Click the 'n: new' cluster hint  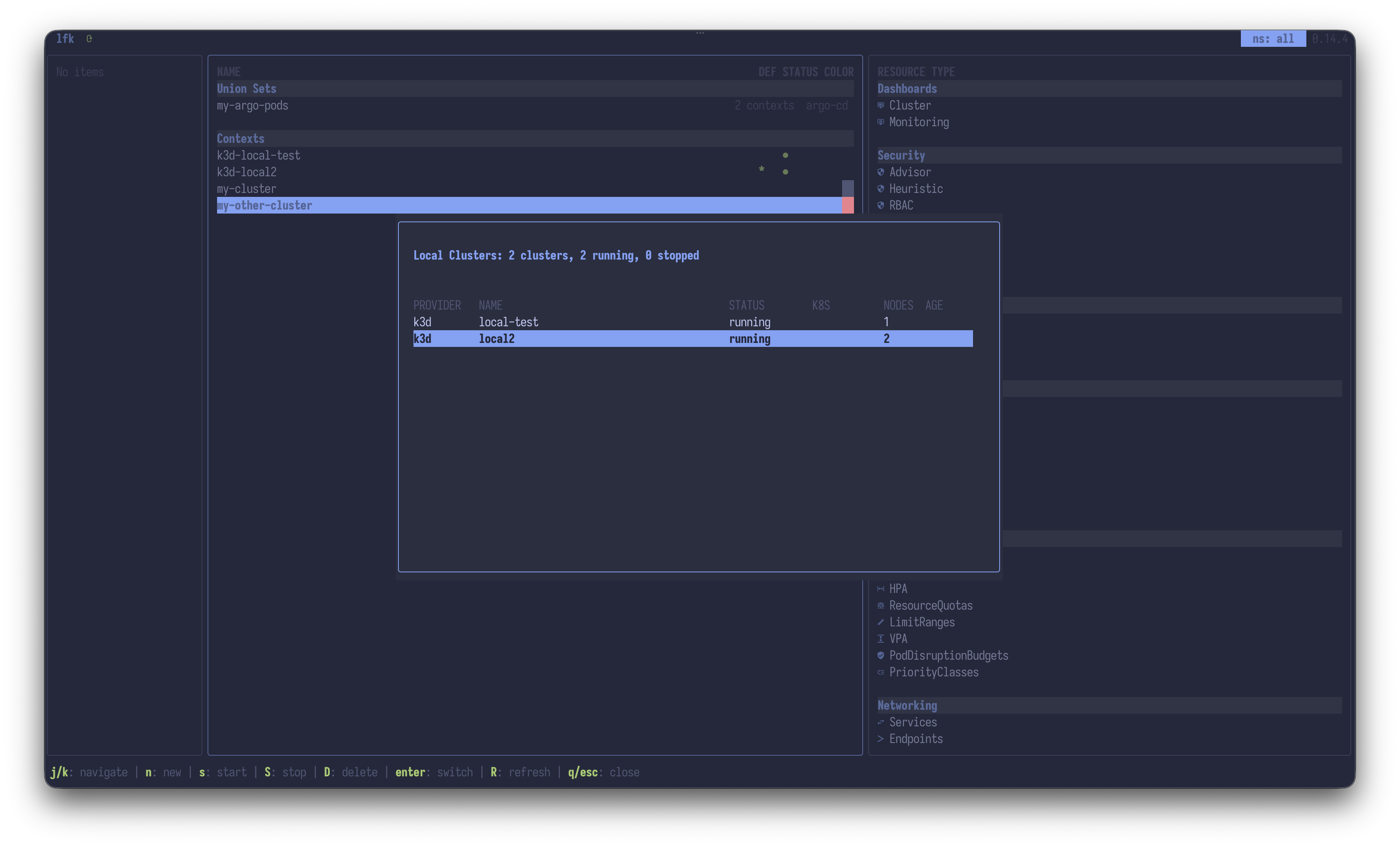point(163,772)
